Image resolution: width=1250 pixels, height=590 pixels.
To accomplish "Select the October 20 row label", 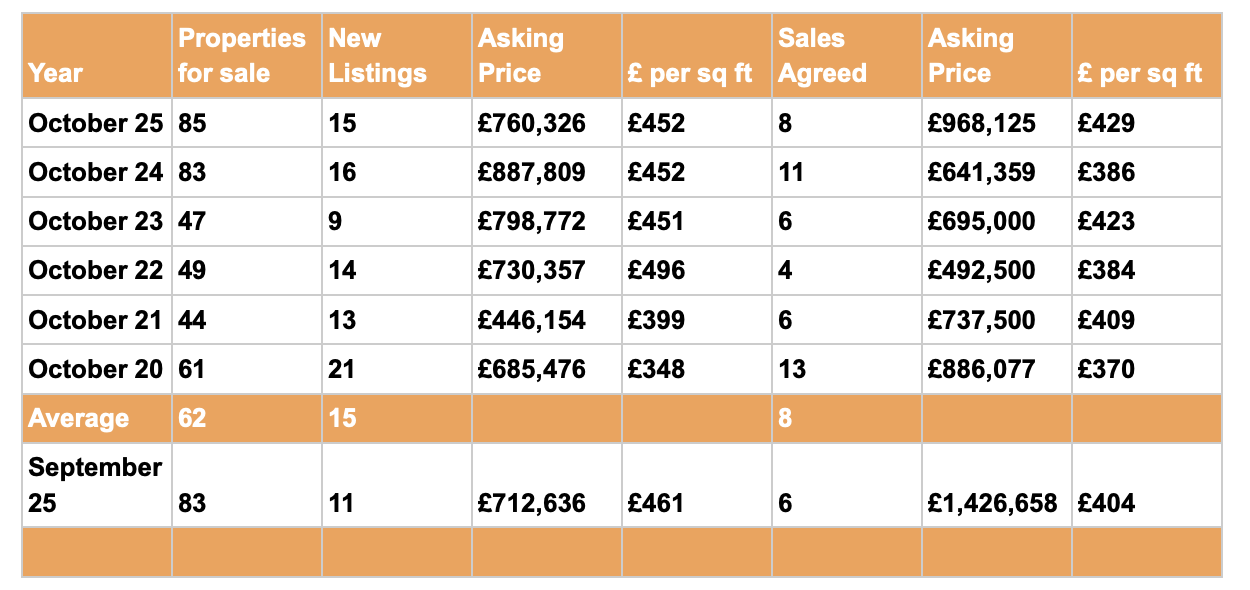I will point(96,369).
